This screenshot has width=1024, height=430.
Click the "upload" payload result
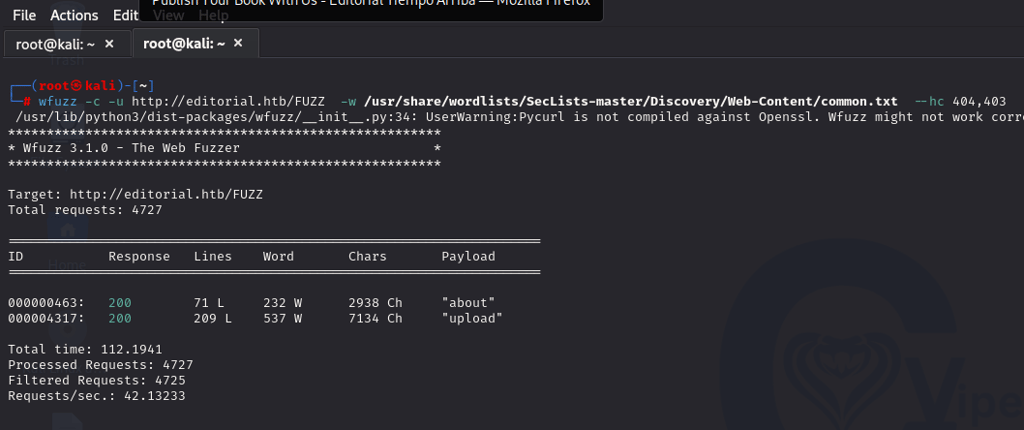(x=472, y=318)
